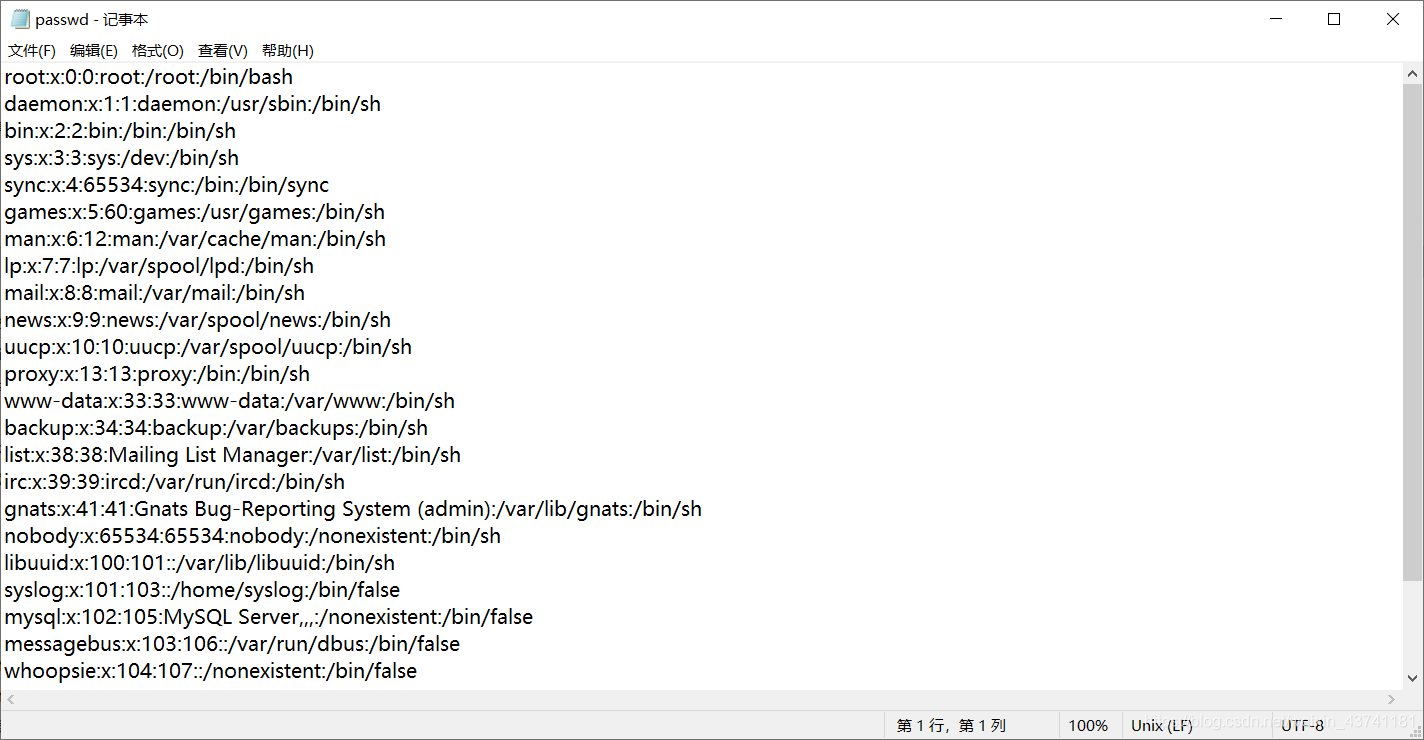This screenshot has height=740, width=1424.
Task: Open the 文件(F) menu
Action: (32, 50)
